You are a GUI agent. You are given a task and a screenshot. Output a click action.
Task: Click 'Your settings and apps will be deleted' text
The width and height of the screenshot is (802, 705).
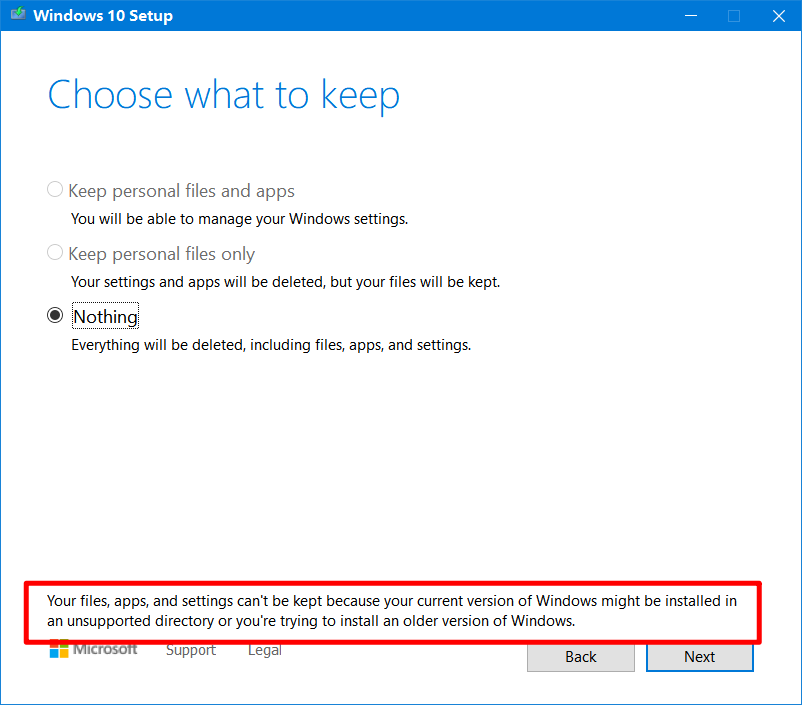click(x=285, y=282)
